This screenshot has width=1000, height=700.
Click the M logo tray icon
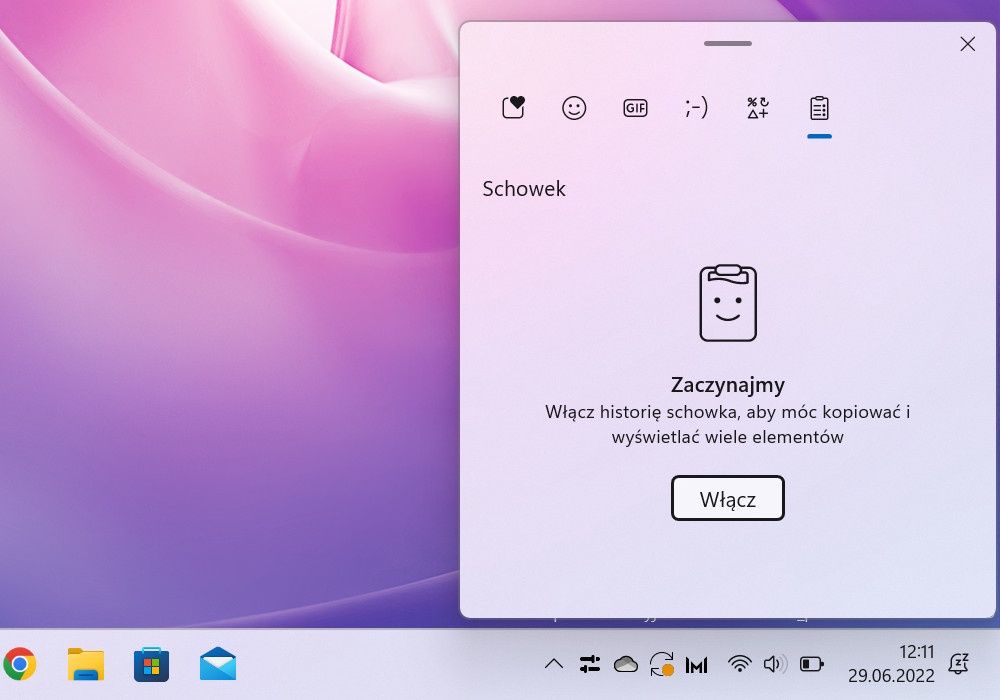tap(696, 665)
